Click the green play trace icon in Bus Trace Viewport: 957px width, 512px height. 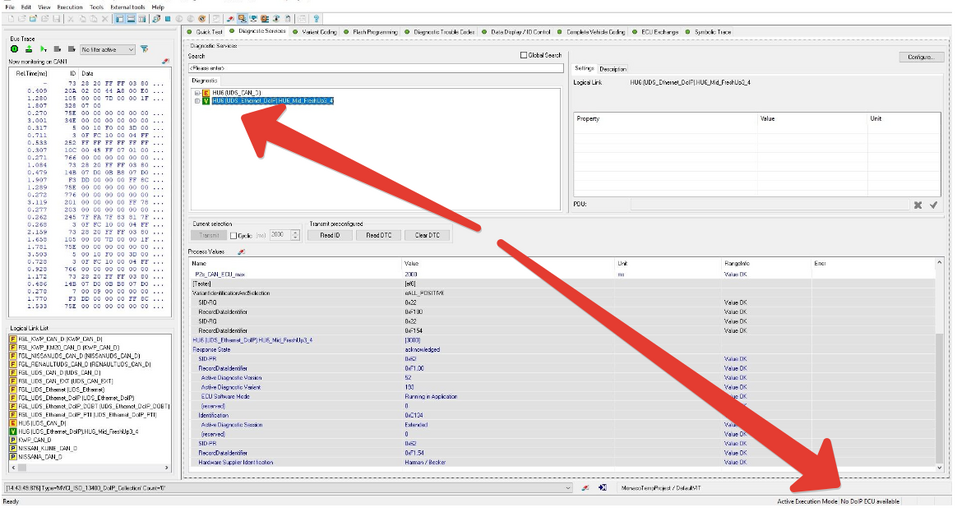43,49
